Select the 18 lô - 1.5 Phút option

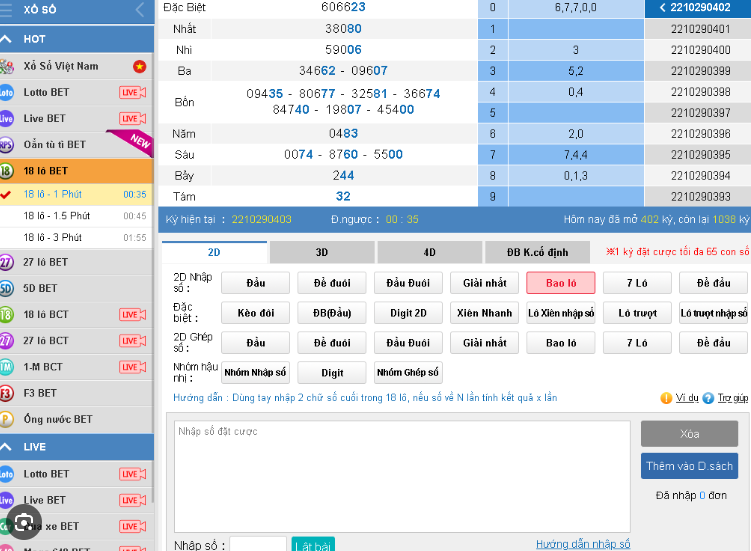(57, 216)
